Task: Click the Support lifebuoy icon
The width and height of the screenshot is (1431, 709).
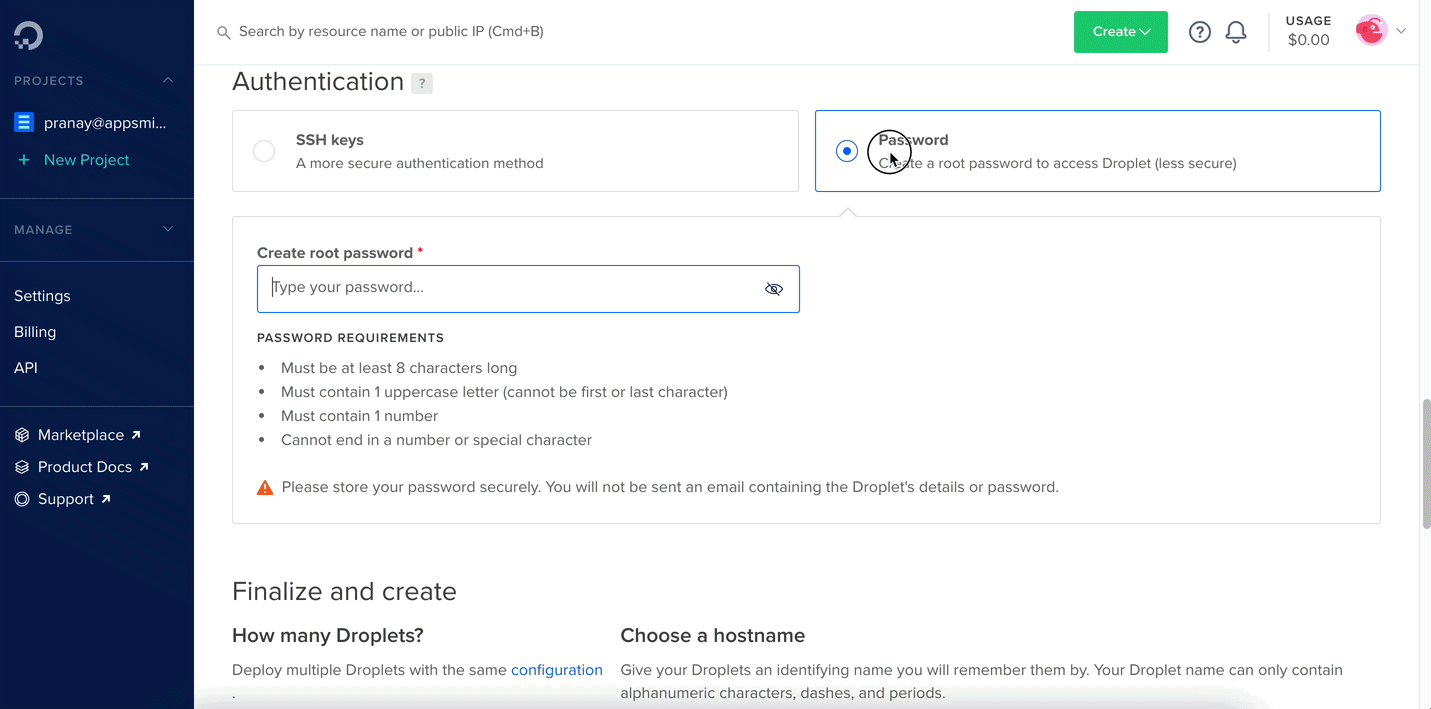Action: [x=22, y=499]
